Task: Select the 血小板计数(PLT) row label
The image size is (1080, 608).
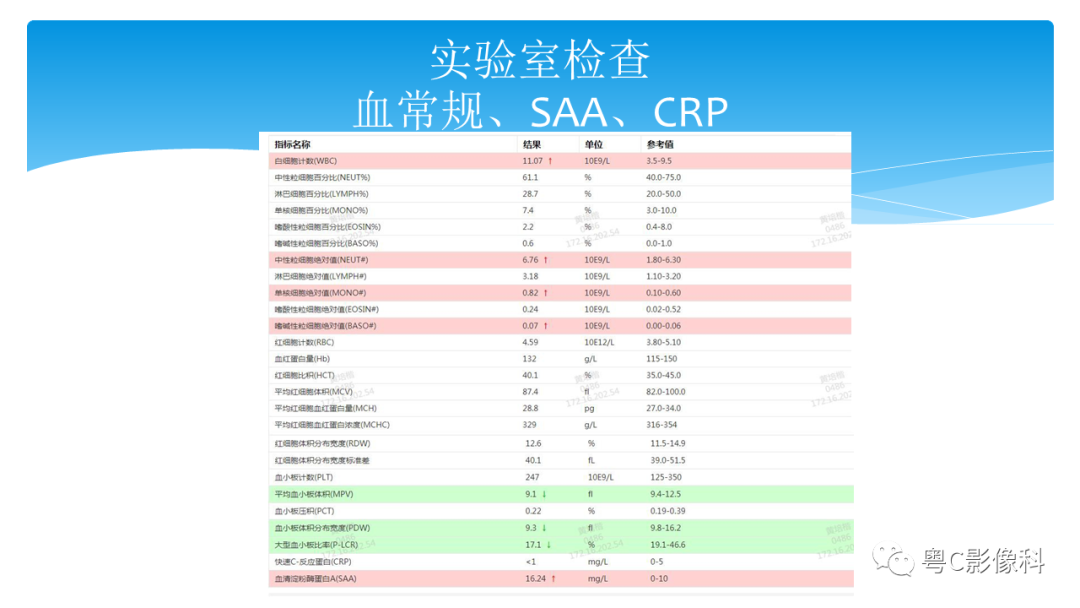Action: (x=304, y=478)
